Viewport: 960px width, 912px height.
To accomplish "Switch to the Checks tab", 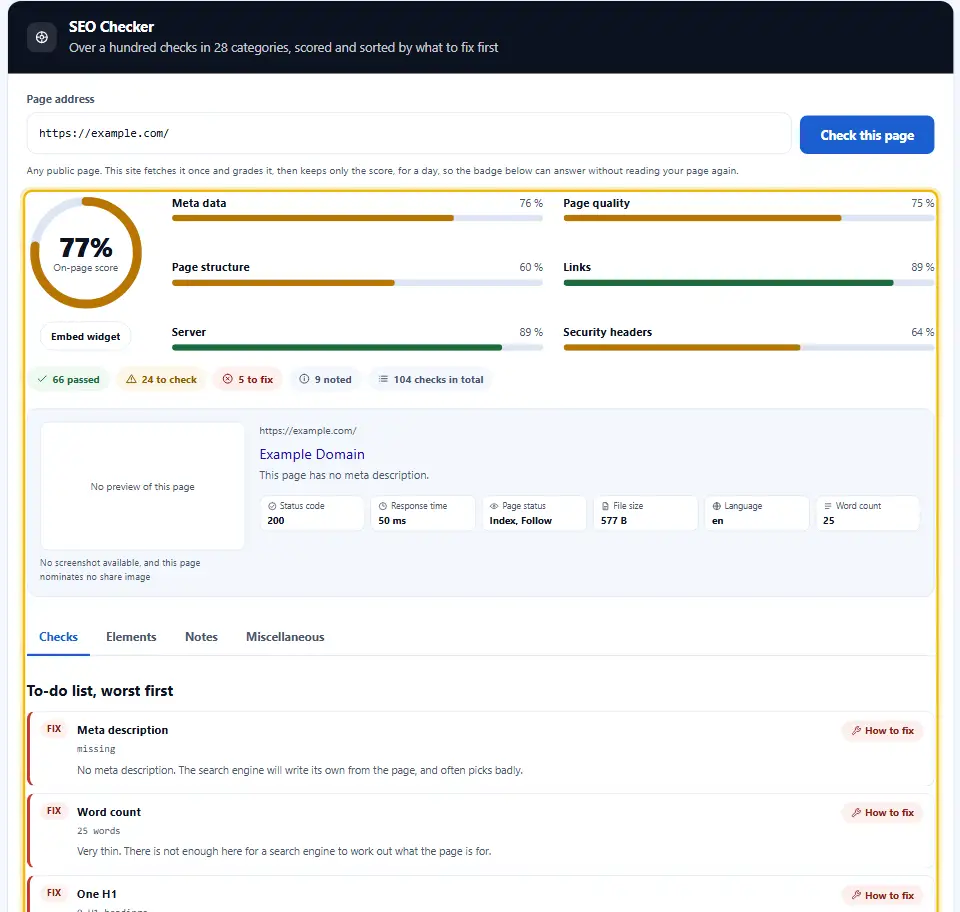I will pyautogui.click(x=58, y=637).
